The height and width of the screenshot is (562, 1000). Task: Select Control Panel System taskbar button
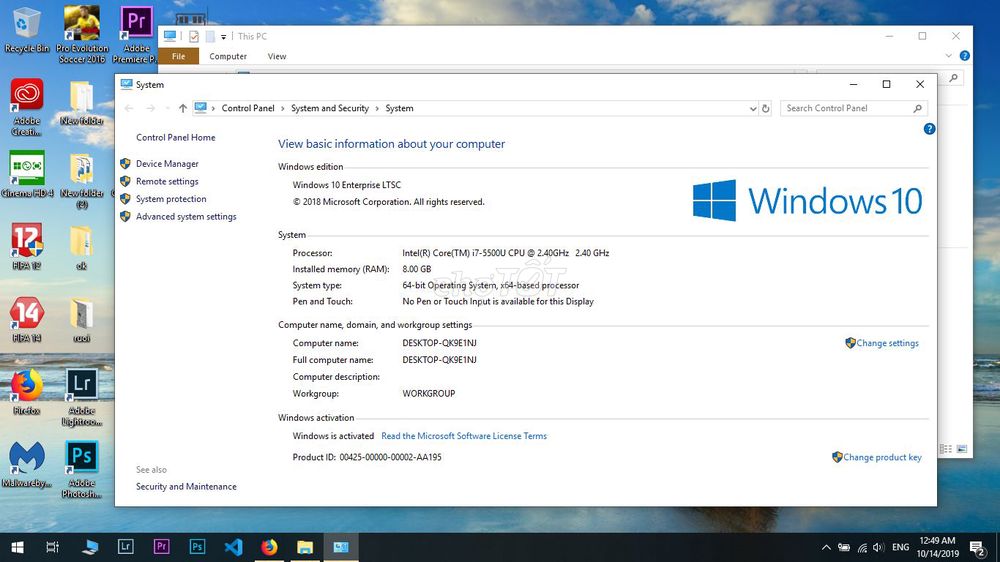click(341, 547)
